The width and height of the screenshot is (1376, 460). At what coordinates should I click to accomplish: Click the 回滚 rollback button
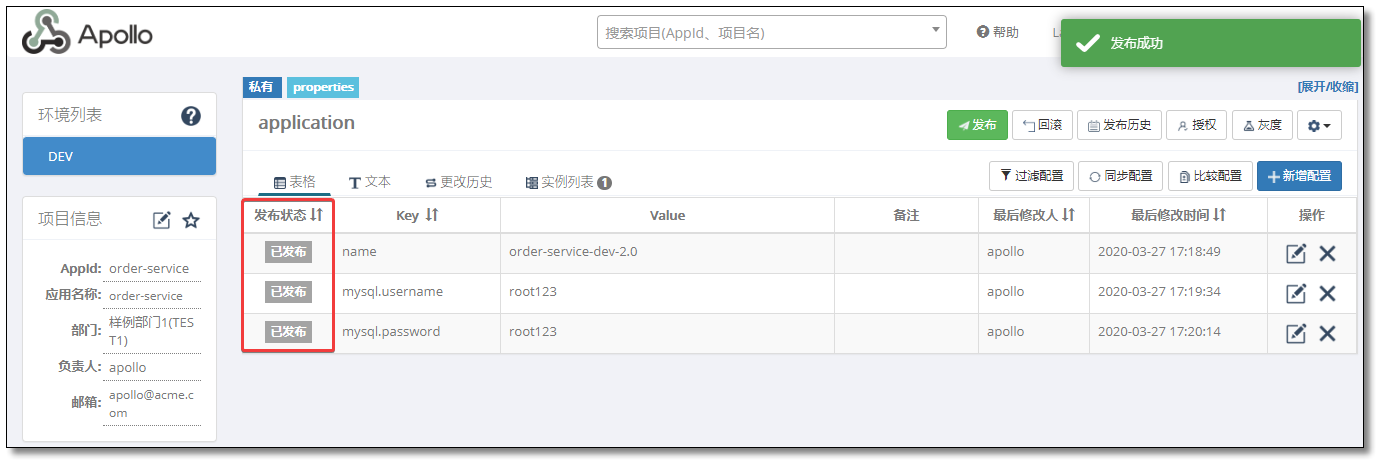pos(1042,125)
